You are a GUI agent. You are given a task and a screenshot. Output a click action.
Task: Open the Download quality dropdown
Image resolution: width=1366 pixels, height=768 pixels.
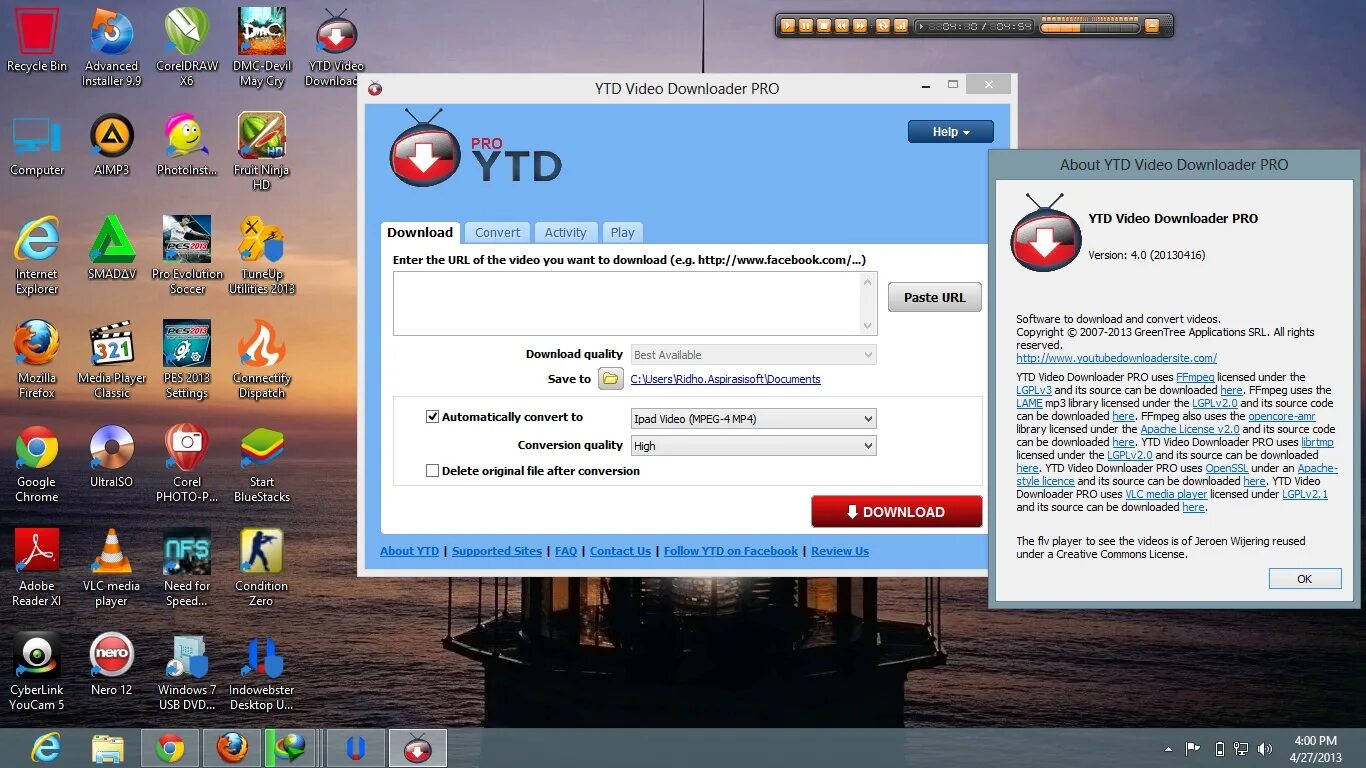coord(754,355)
